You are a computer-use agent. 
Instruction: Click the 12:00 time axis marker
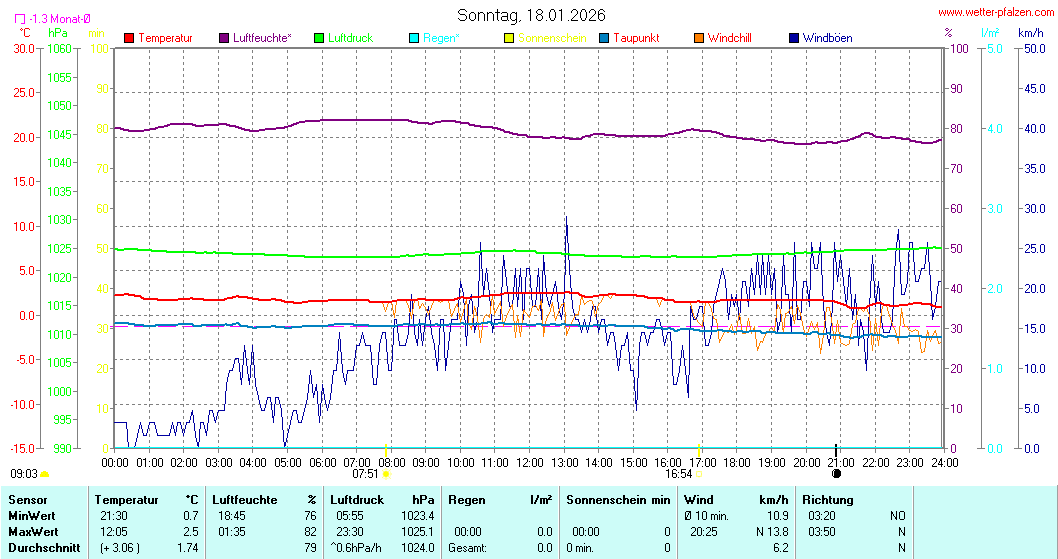(x=529, y=462)
